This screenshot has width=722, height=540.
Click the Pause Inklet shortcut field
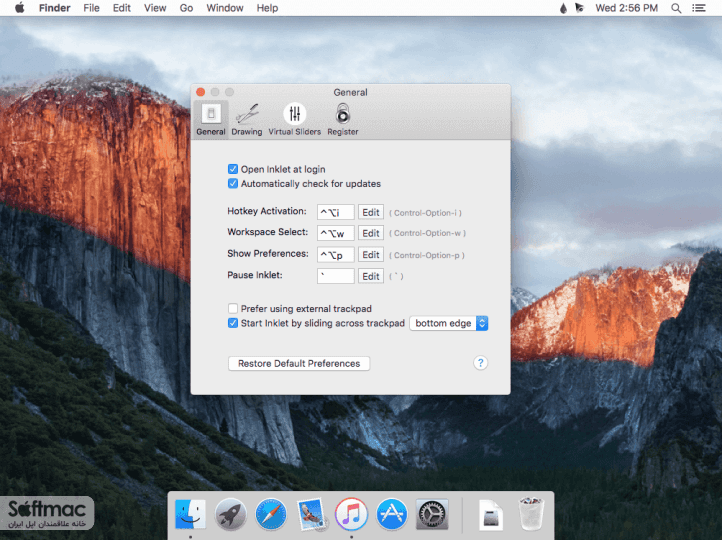point(336,276)
